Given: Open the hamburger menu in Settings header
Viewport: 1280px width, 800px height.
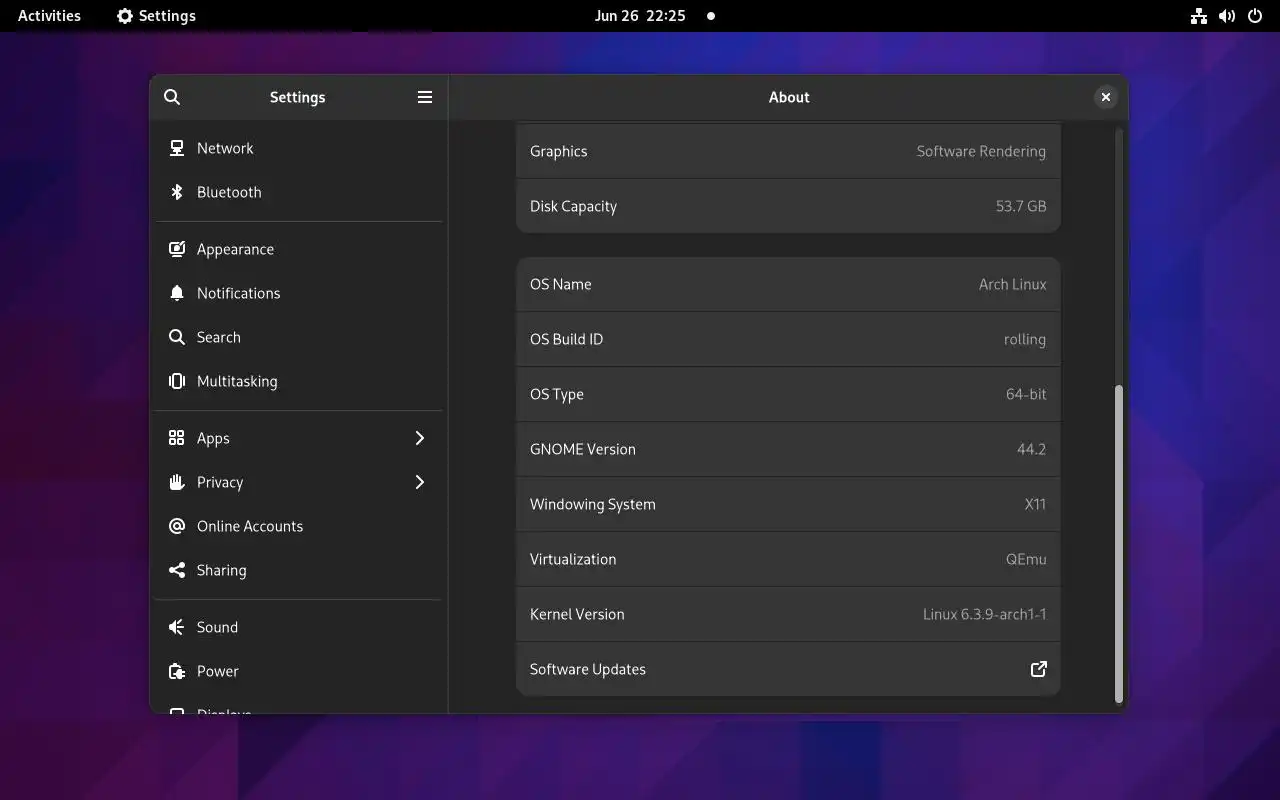Looking at the screenshot, I should click(425, 97).
